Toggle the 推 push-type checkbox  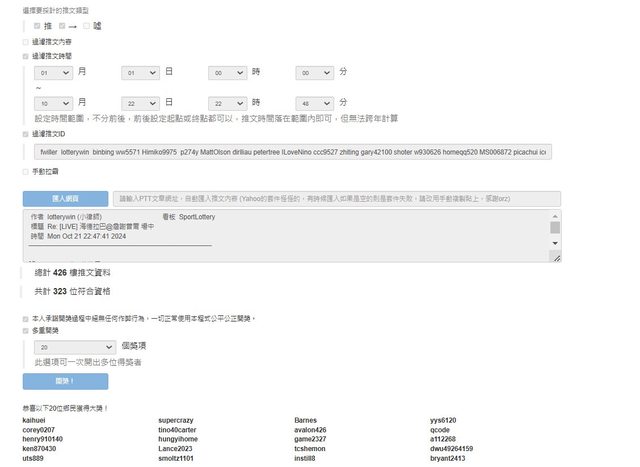coord(37,25)
